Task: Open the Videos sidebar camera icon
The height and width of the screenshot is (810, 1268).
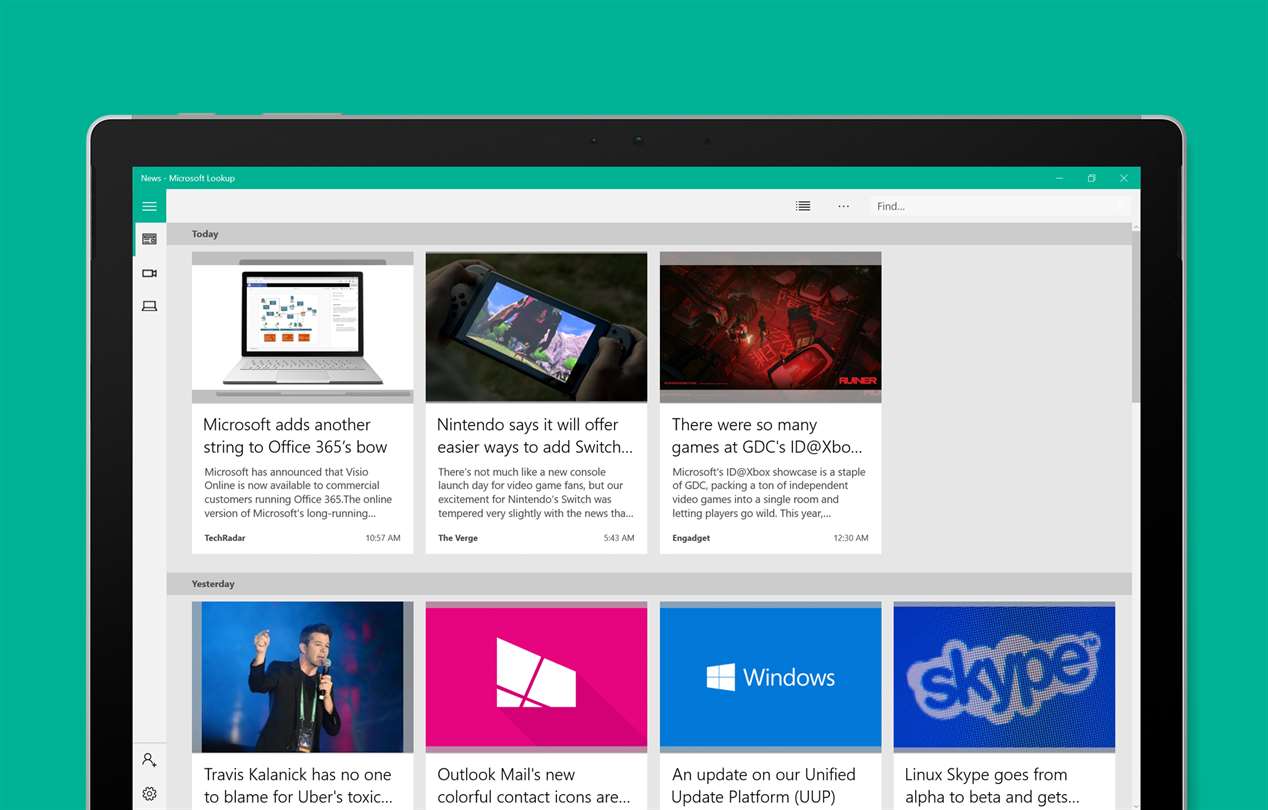Action: tap(149, 273)
